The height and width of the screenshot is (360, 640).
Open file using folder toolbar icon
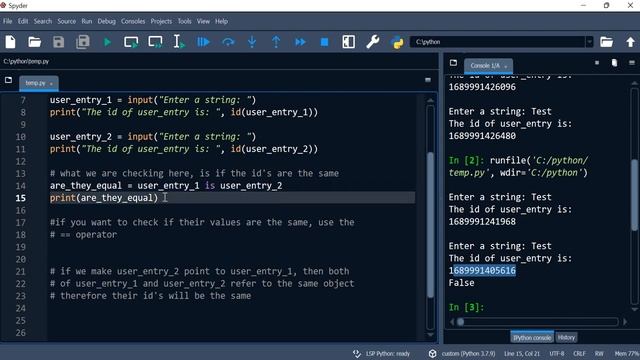tap(34, 42)
